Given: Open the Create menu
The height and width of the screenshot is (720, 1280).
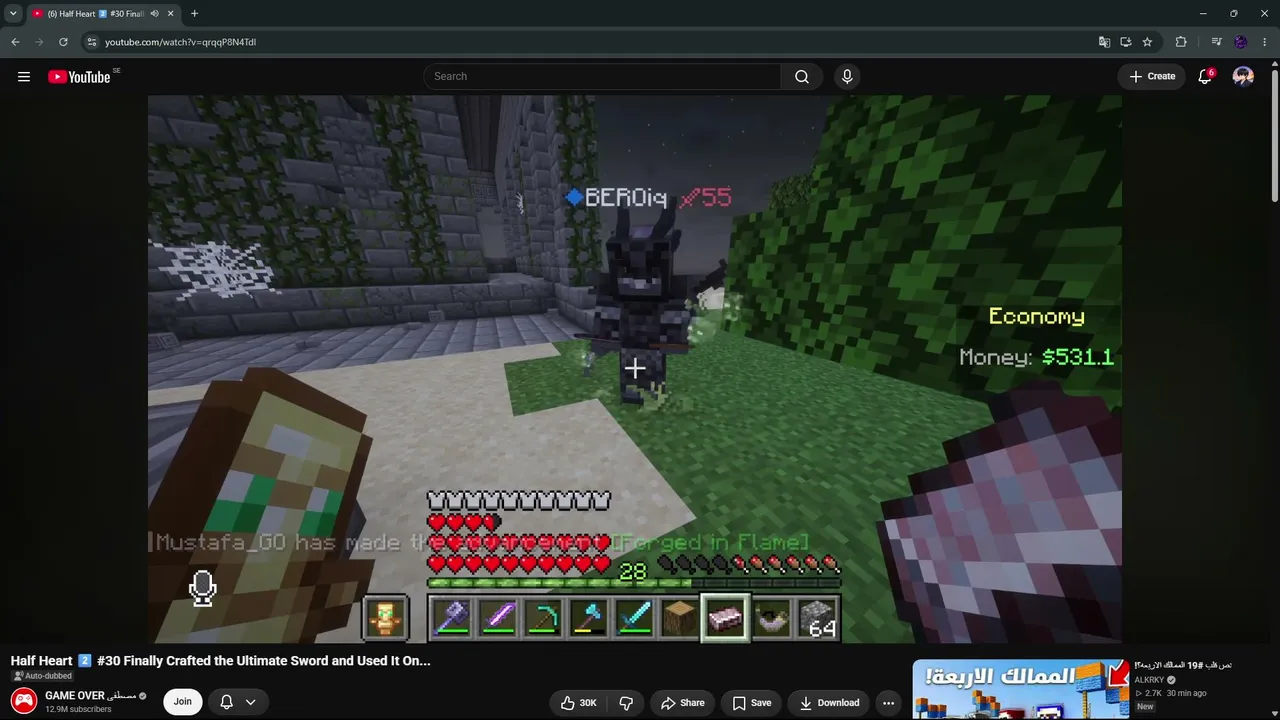Looking at the screenshot, I should point(1152,77).
